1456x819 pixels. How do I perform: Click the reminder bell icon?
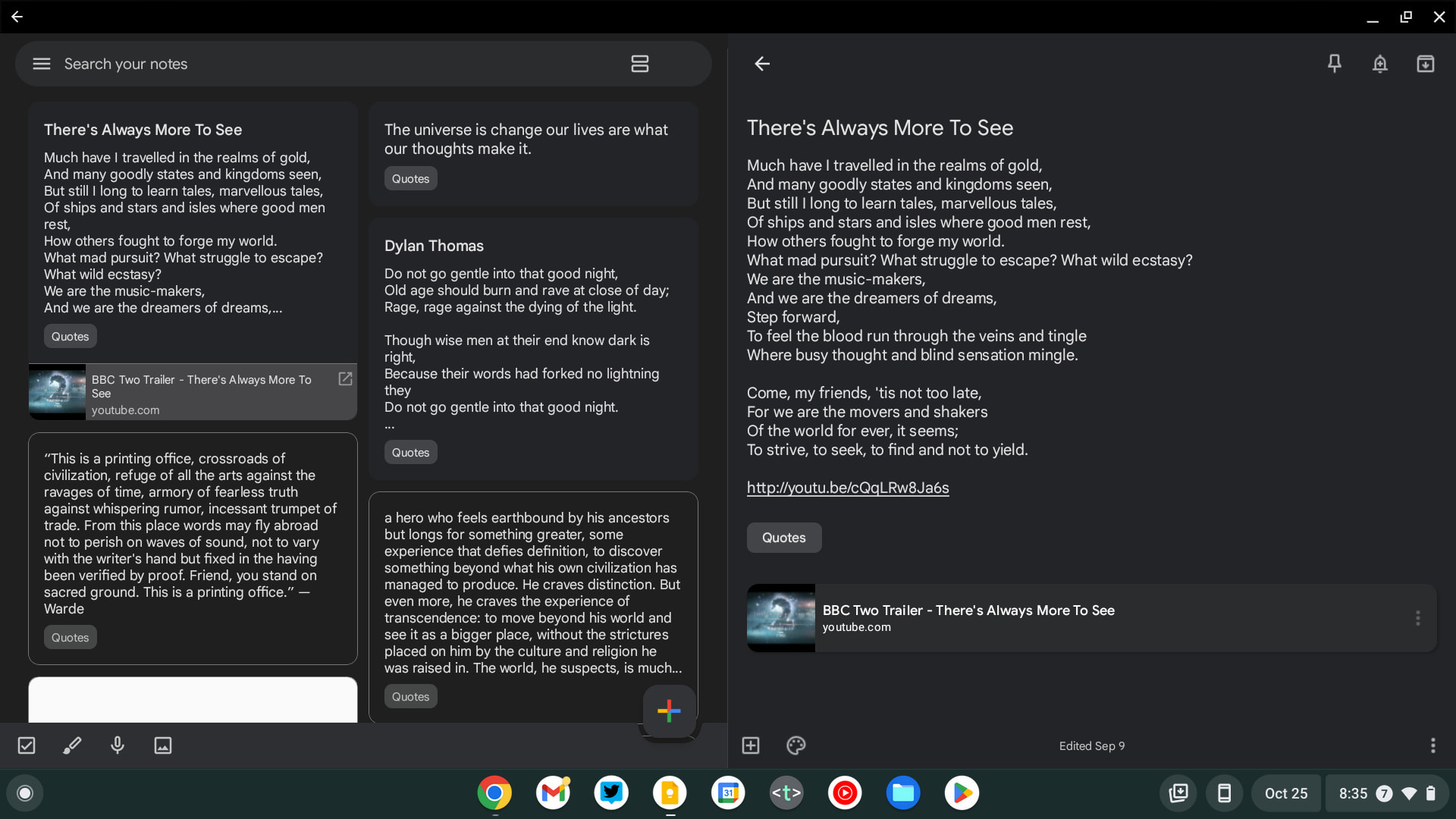click(1380, 63)
